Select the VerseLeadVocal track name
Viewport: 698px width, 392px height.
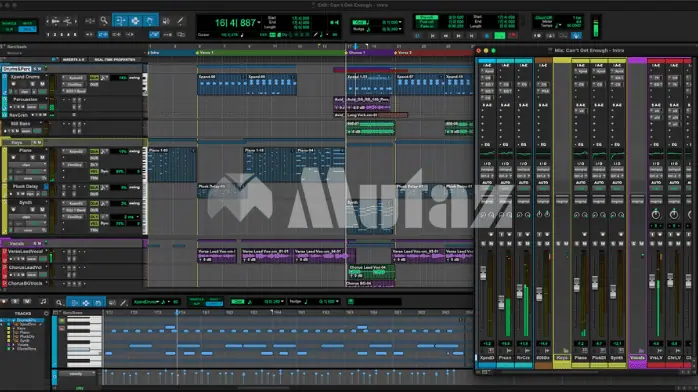(x=25, y=251)
